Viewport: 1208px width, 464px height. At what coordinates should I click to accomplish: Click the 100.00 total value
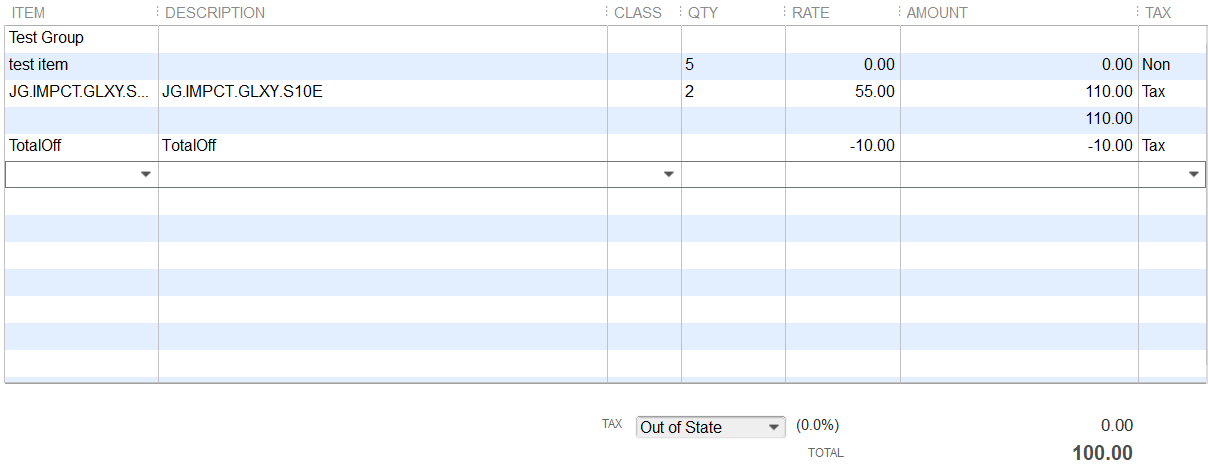[1102, 453]
